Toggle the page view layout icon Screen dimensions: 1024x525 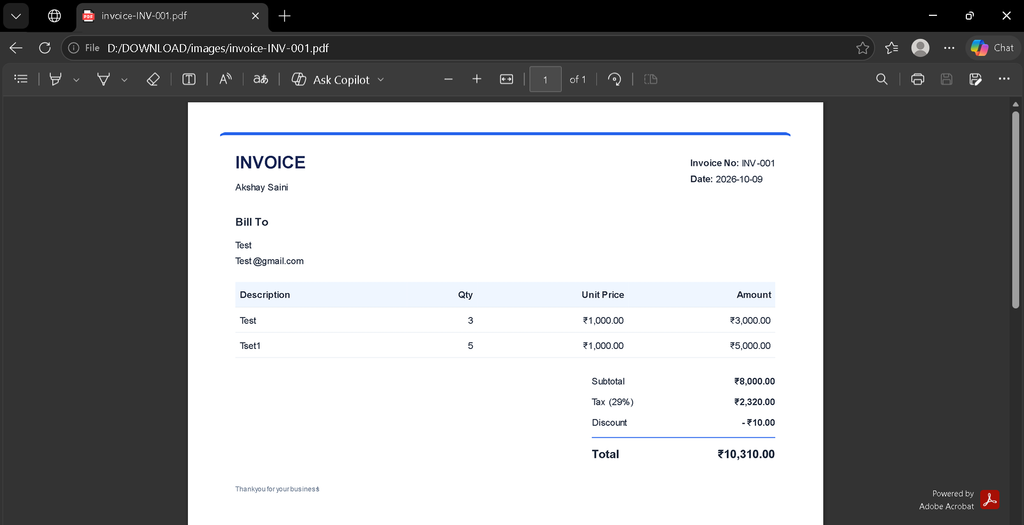click(650, 79)
